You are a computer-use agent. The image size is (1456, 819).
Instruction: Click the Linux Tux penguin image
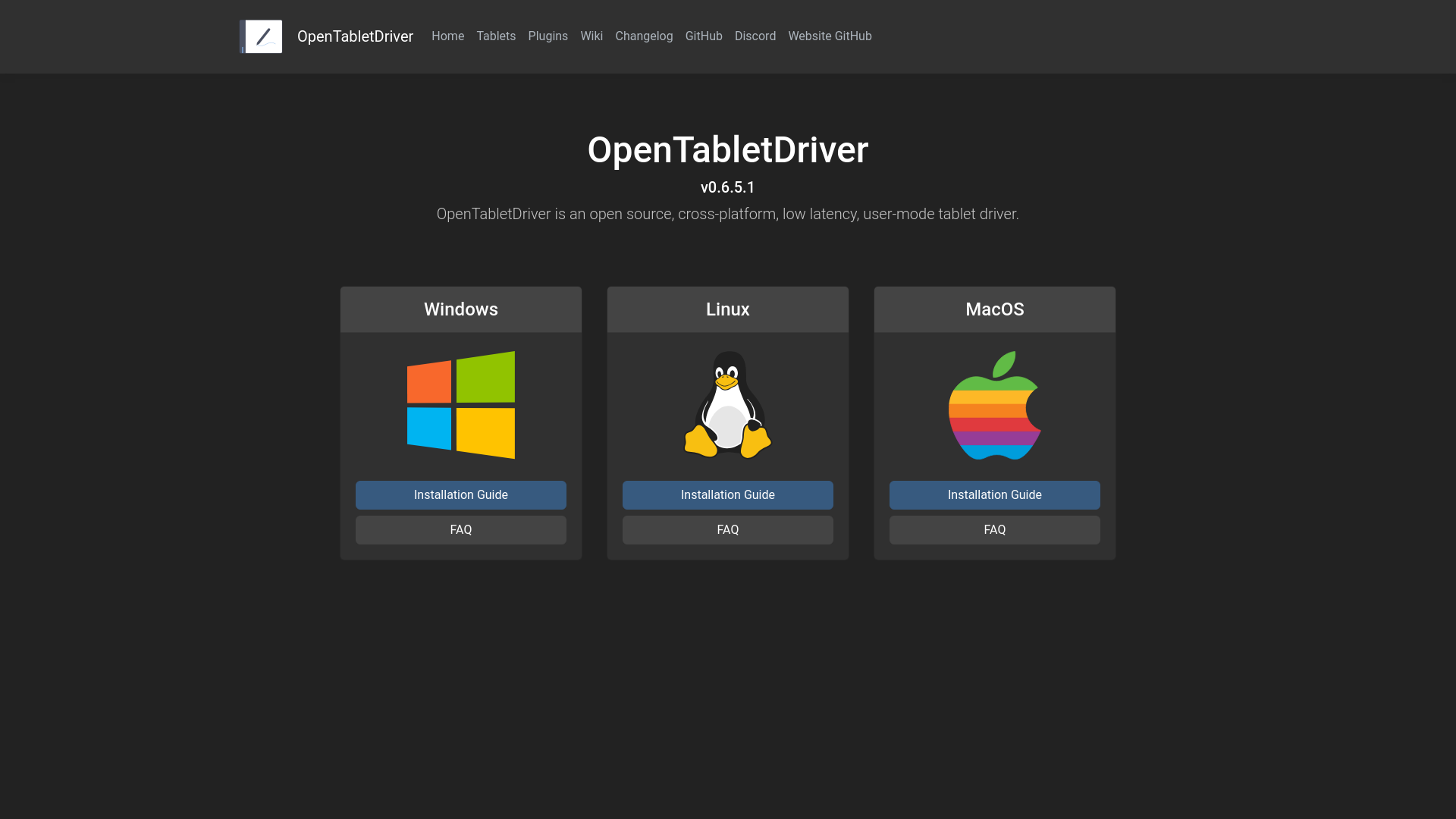pos(728,405)
